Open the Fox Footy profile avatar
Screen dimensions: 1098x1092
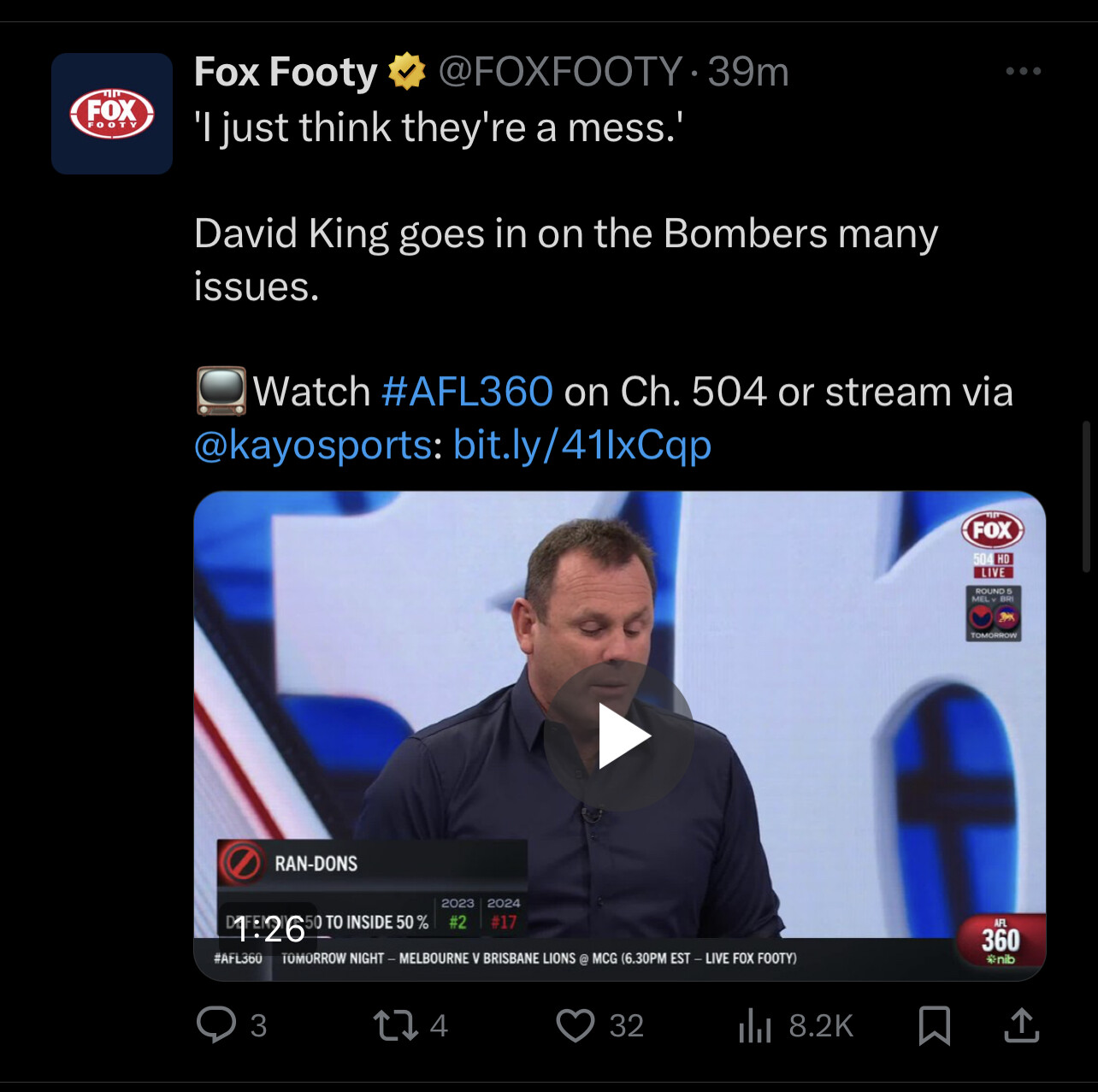tap(112, 114)
